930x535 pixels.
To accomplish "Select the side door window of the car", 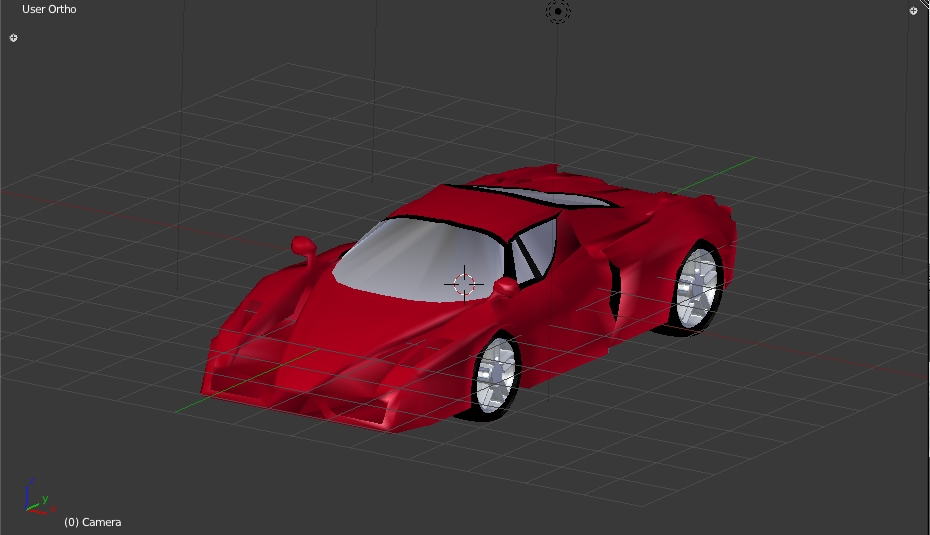I will point(535,249).
